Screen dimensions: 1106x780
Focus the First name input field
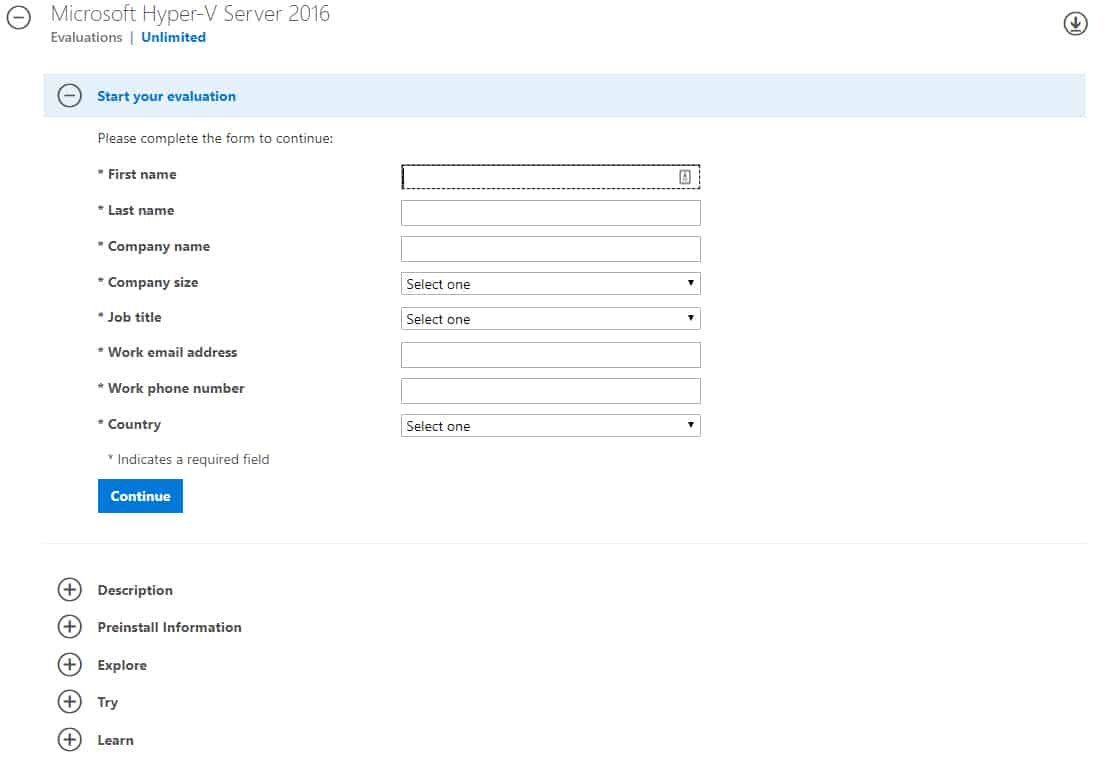(550, 177)
